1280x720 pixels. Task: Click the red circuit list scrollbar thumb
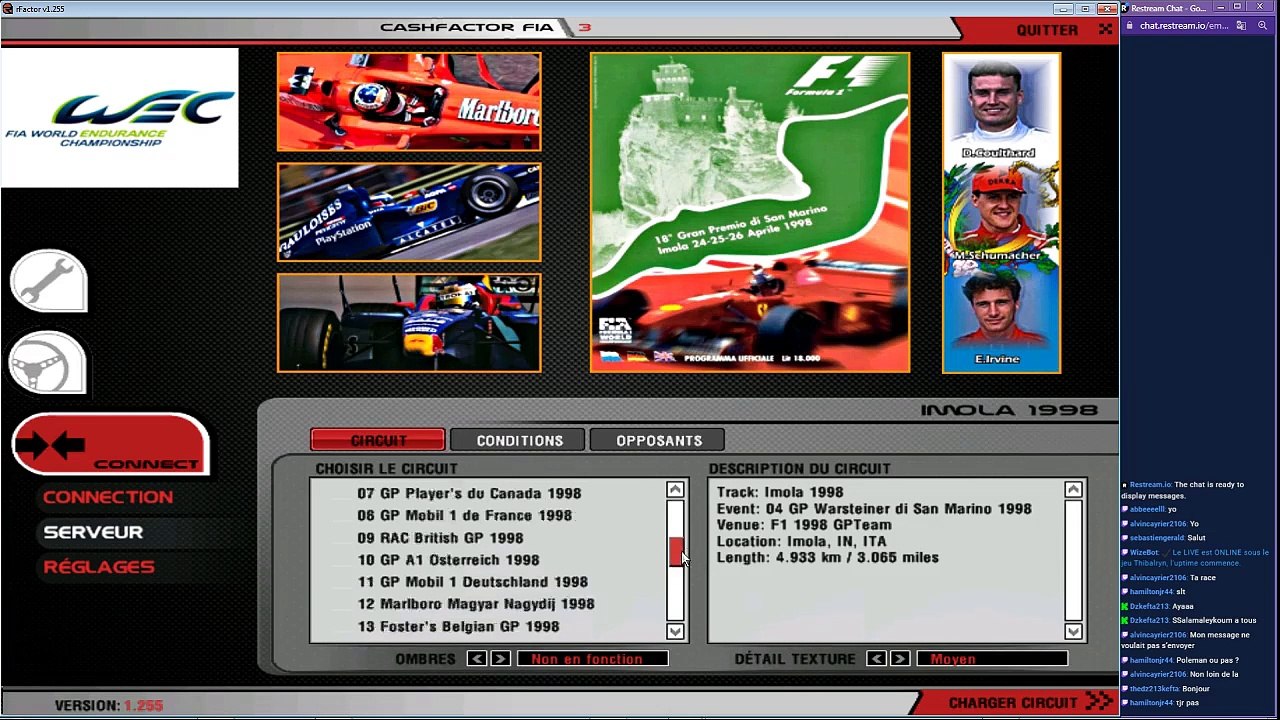(676, 552)
